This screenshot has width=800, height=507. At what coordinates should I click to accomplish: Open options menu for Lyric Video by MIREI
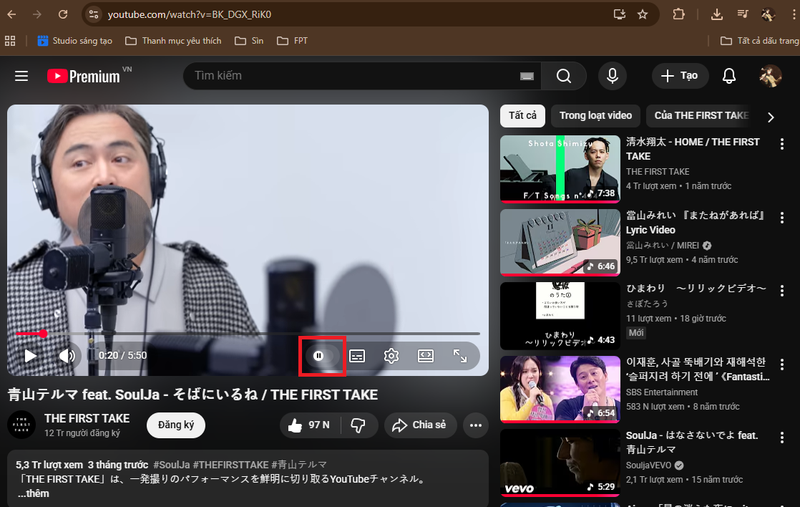point(782,218)
